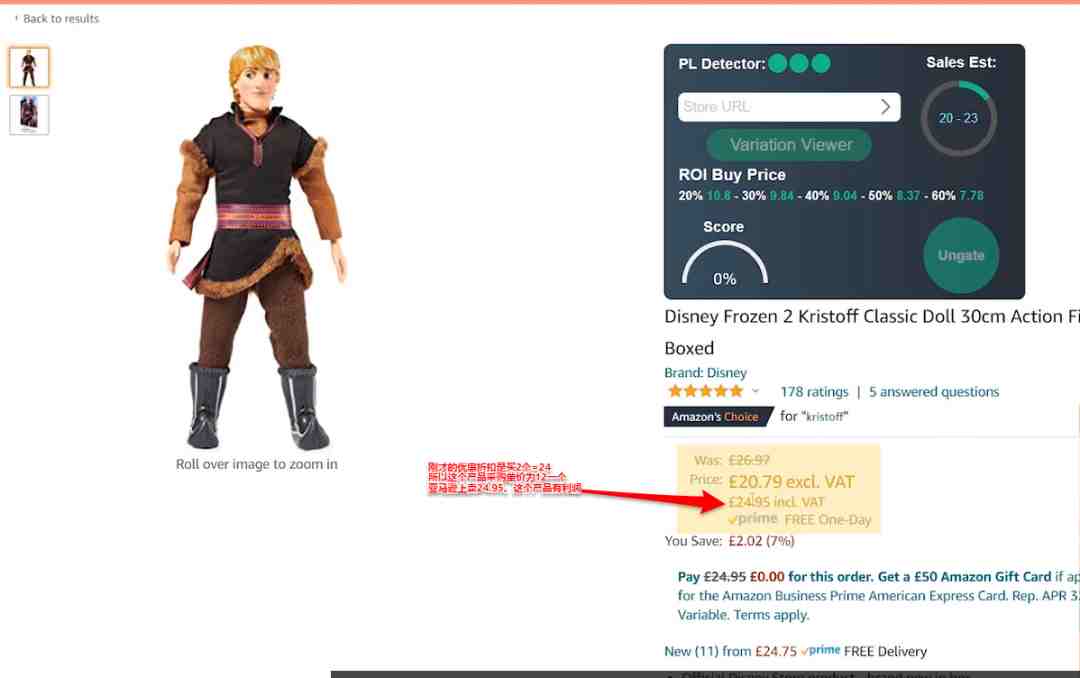This screenshot has height=678, width=1080.
Task: Select the first Kristoff doll thumbnail
Action: 29,68
